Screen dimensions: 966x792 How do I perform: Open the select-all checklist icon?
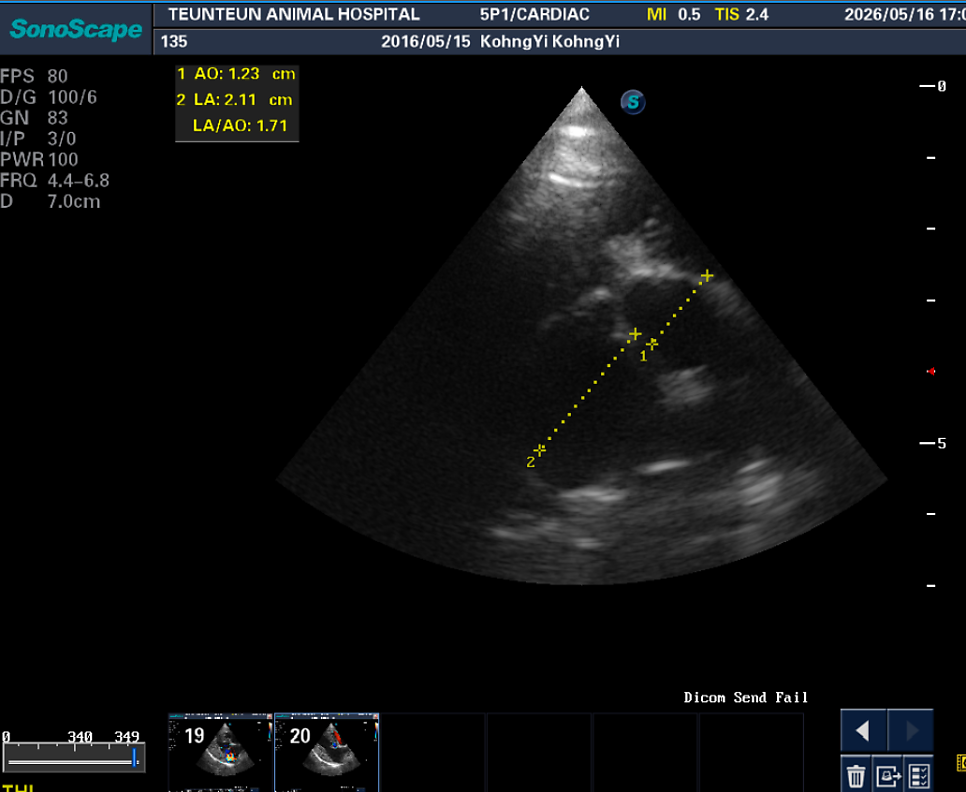919,776
